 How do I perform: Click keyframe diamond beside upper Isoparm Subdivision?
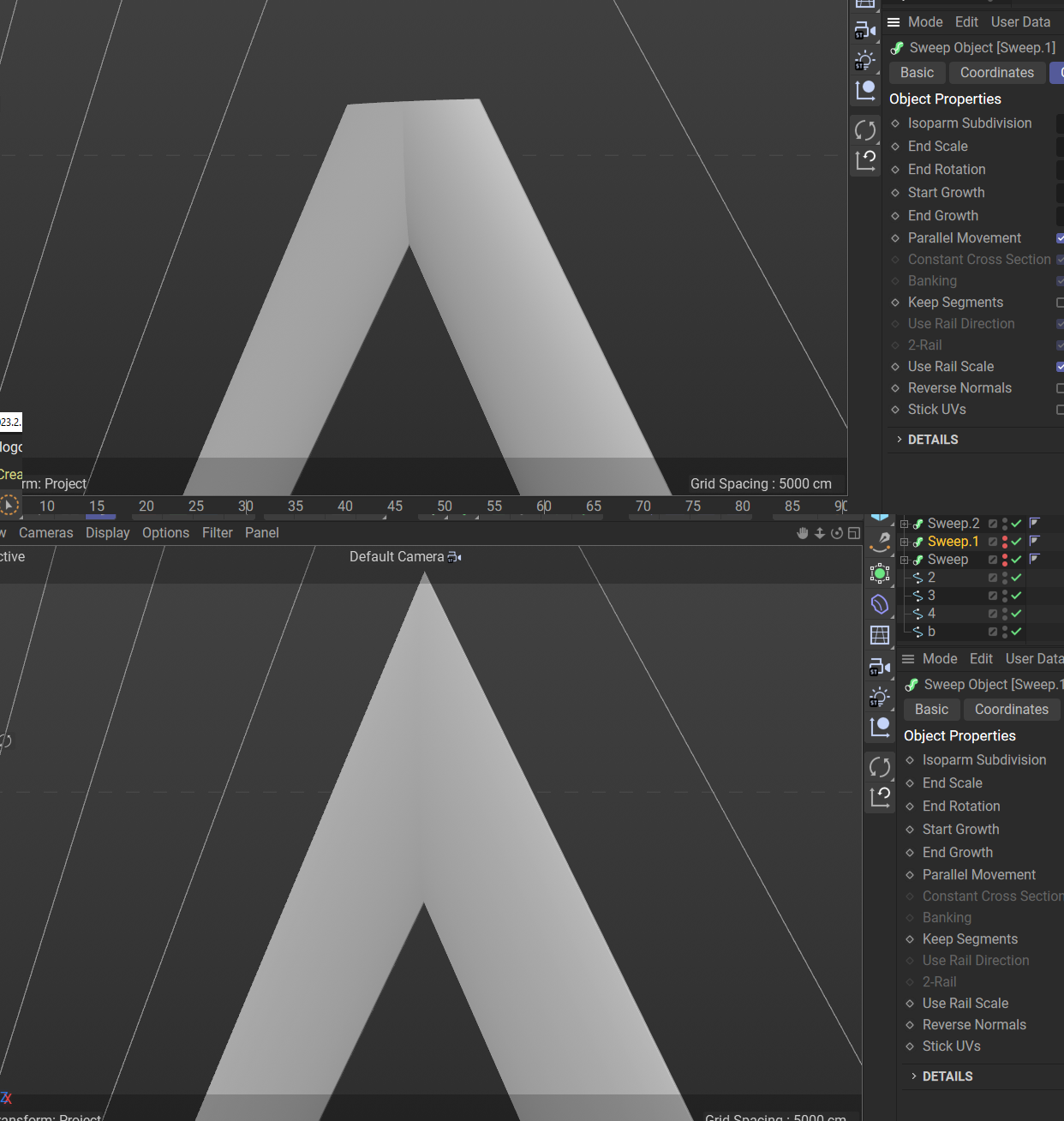click(895, 123)
